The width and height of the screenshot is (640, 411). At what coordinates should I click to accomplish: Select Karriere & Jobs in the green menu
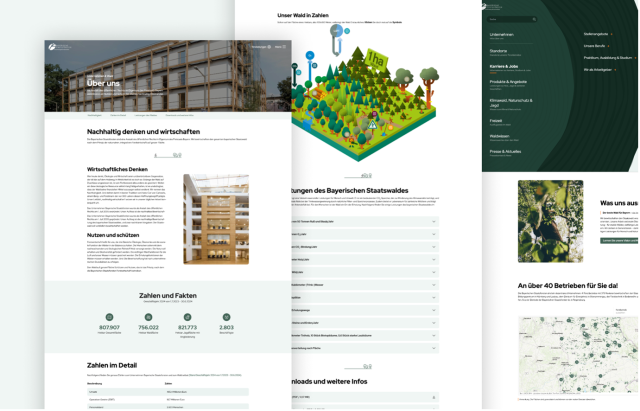(504, 66)
